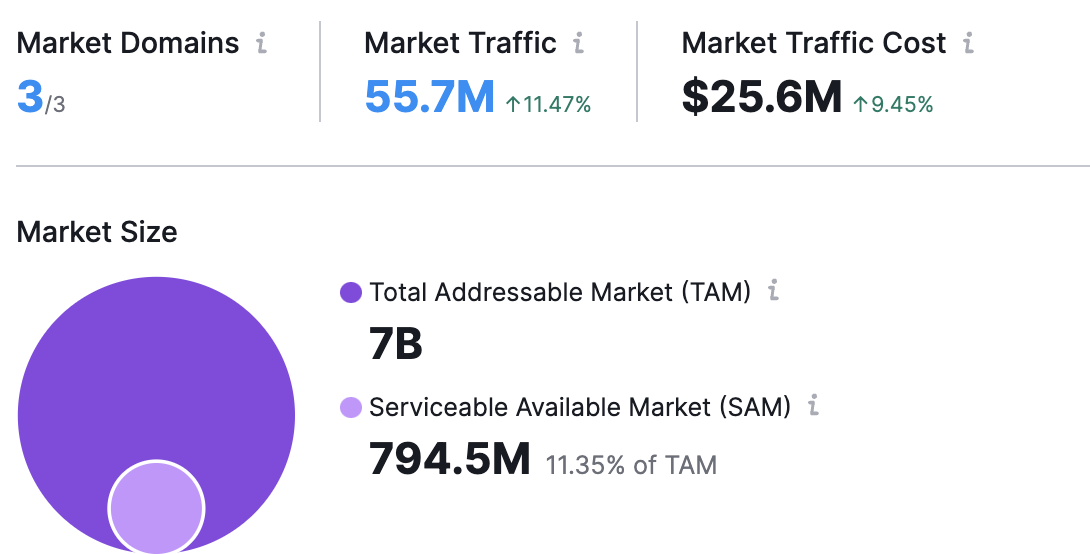Click the 794.5M SAM value
The height and width of the screenshot is (554, 1090).
(x=449, y=460)
